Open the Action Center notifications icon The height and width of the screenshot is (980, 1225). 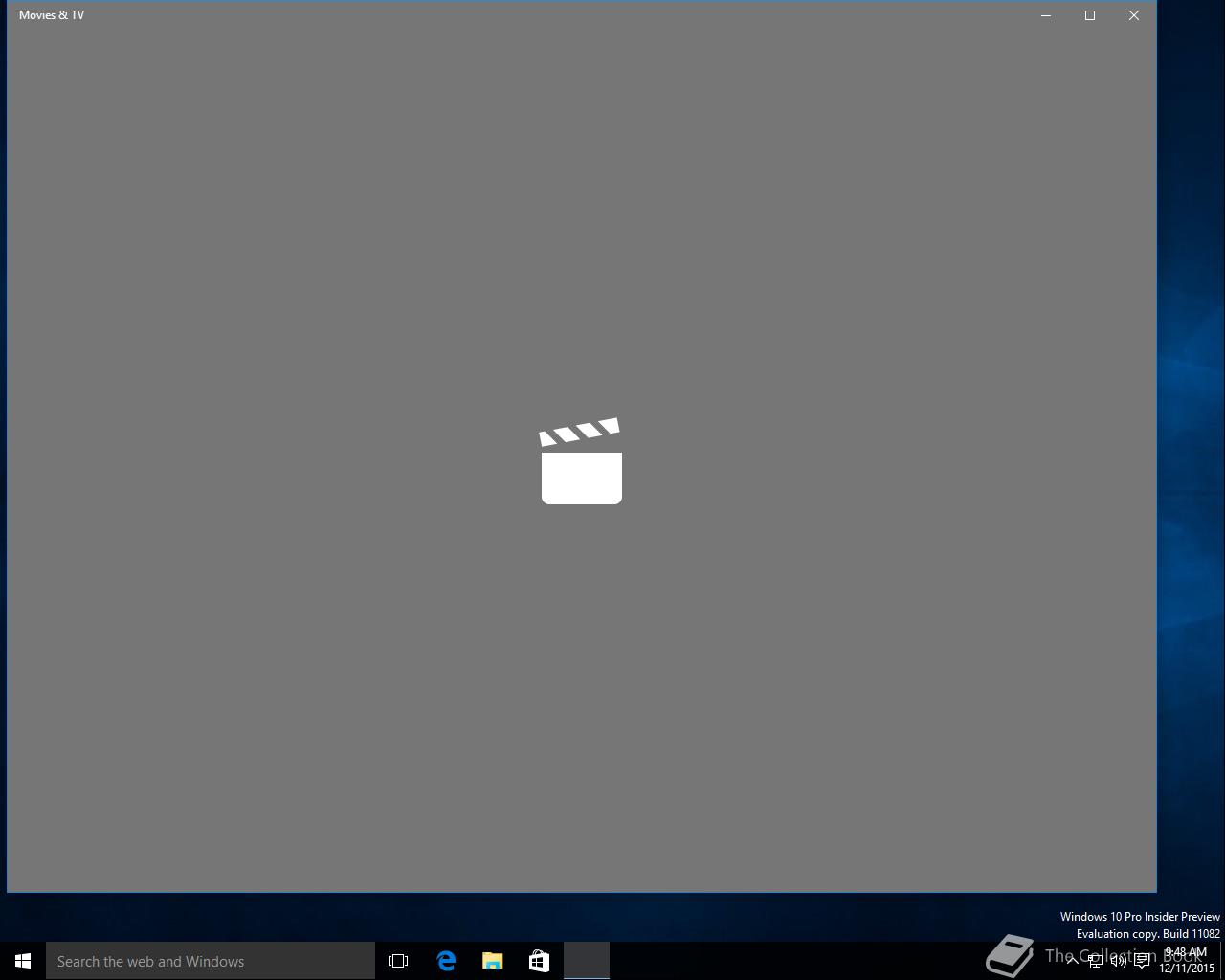tap(1142, 961)
